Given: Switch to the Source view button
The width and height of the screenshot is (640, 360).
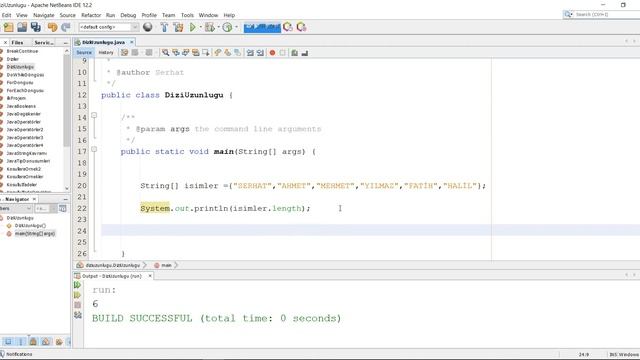Looking at the screenshot, I should [84, 53].
